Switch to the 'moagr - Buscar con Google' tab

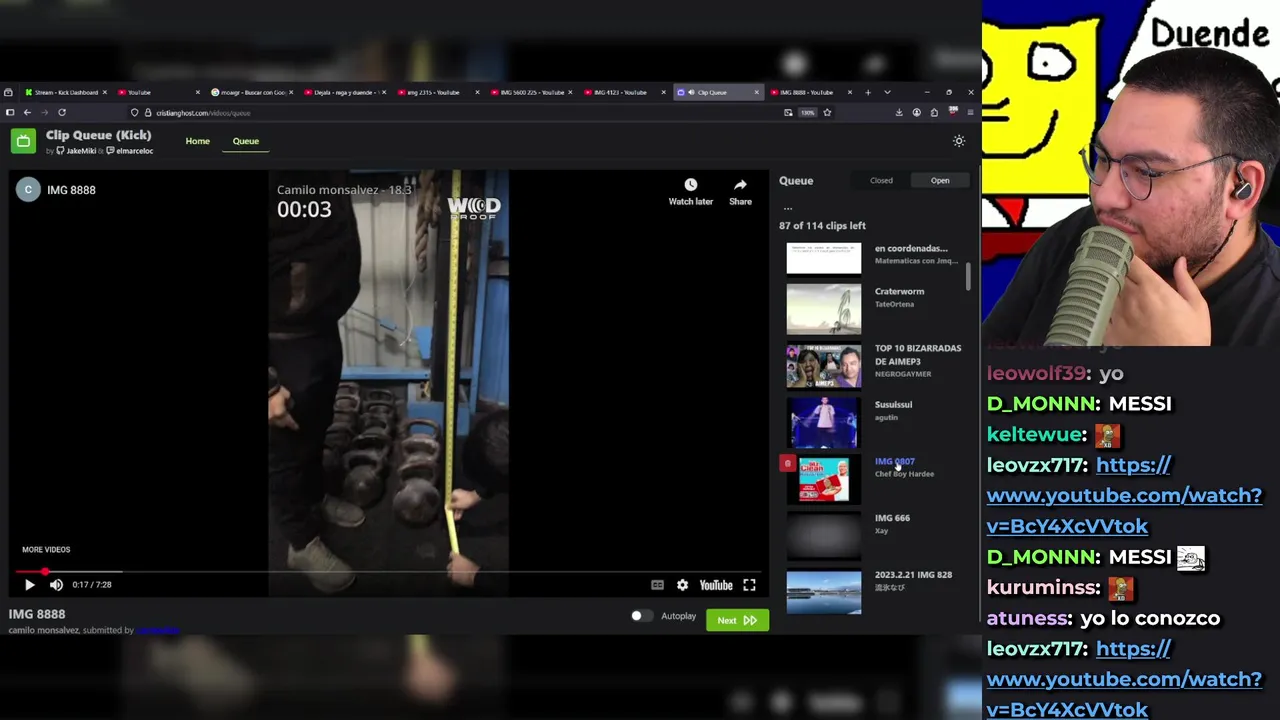point(251,92)
